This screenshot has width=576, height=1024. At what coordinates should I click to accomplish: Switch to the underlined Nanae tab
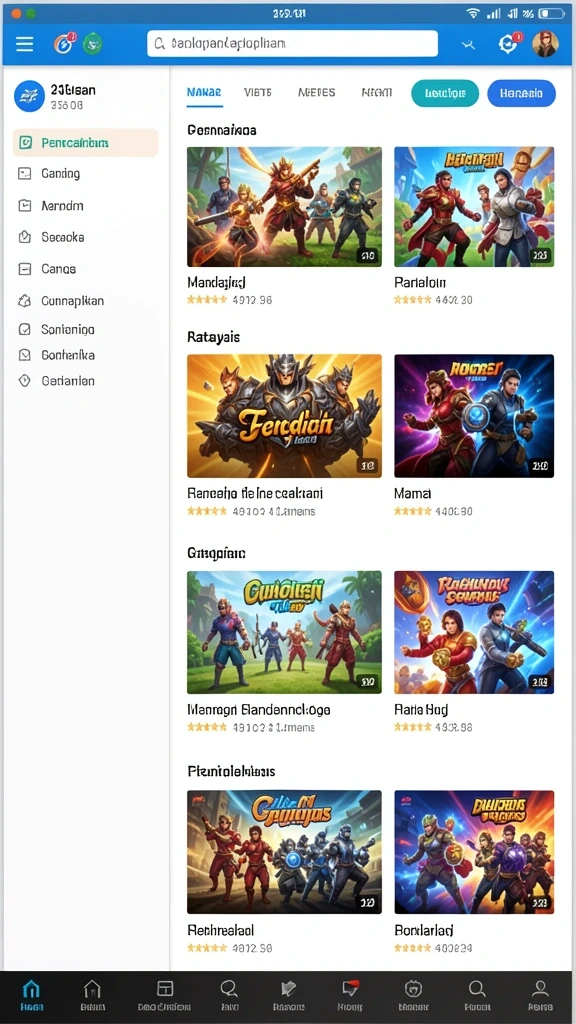(204, 93)
